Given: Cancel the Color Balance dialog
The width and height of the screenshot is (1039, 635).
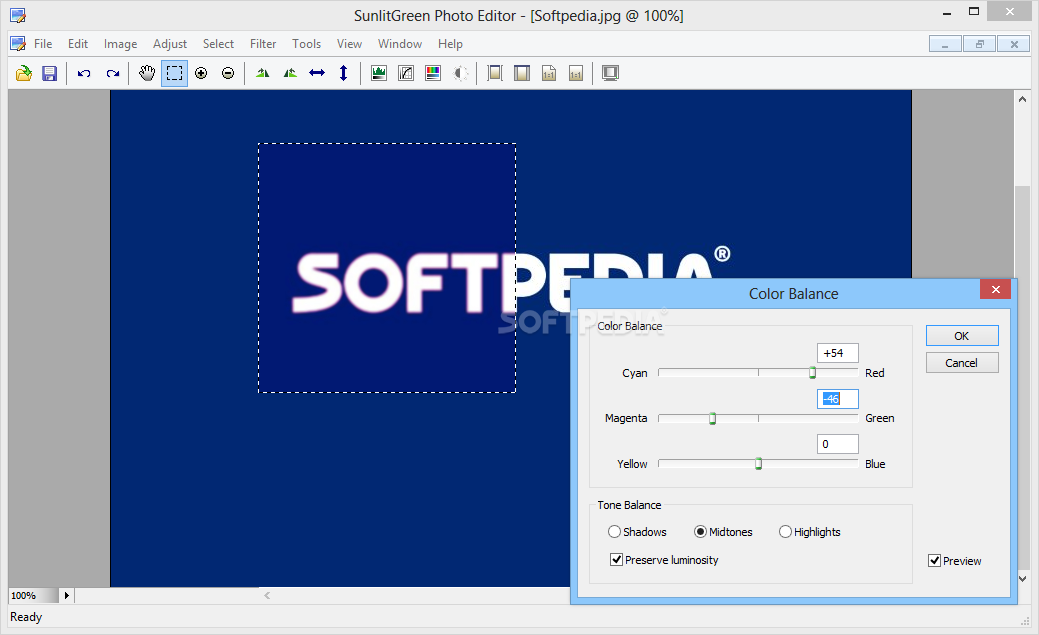Looking at the screenshot, I should tap(961, 363).
